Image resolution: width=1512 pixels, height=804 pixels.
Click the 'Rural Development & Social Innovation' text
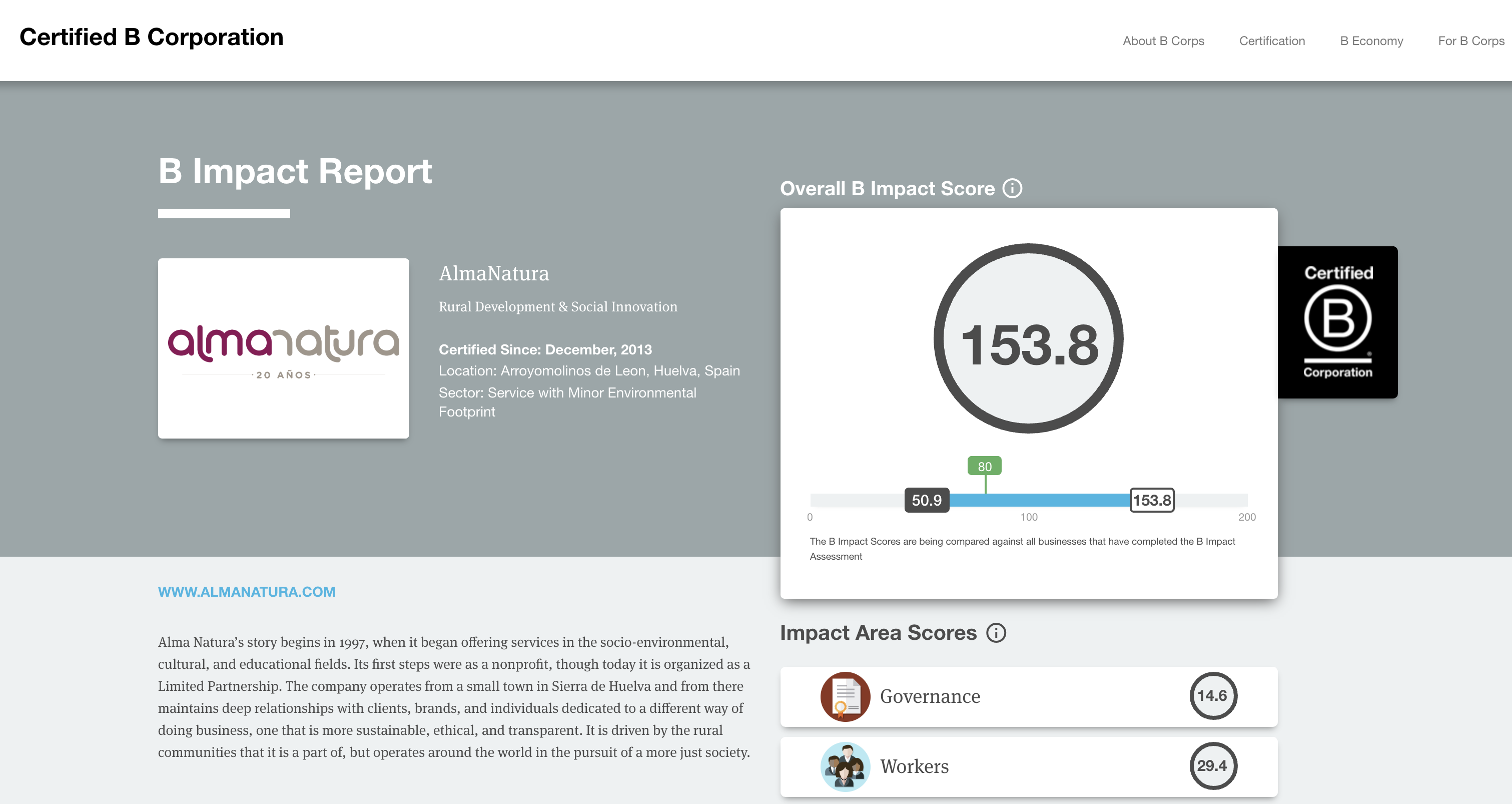pyautogui.click(x=557, y=306)
